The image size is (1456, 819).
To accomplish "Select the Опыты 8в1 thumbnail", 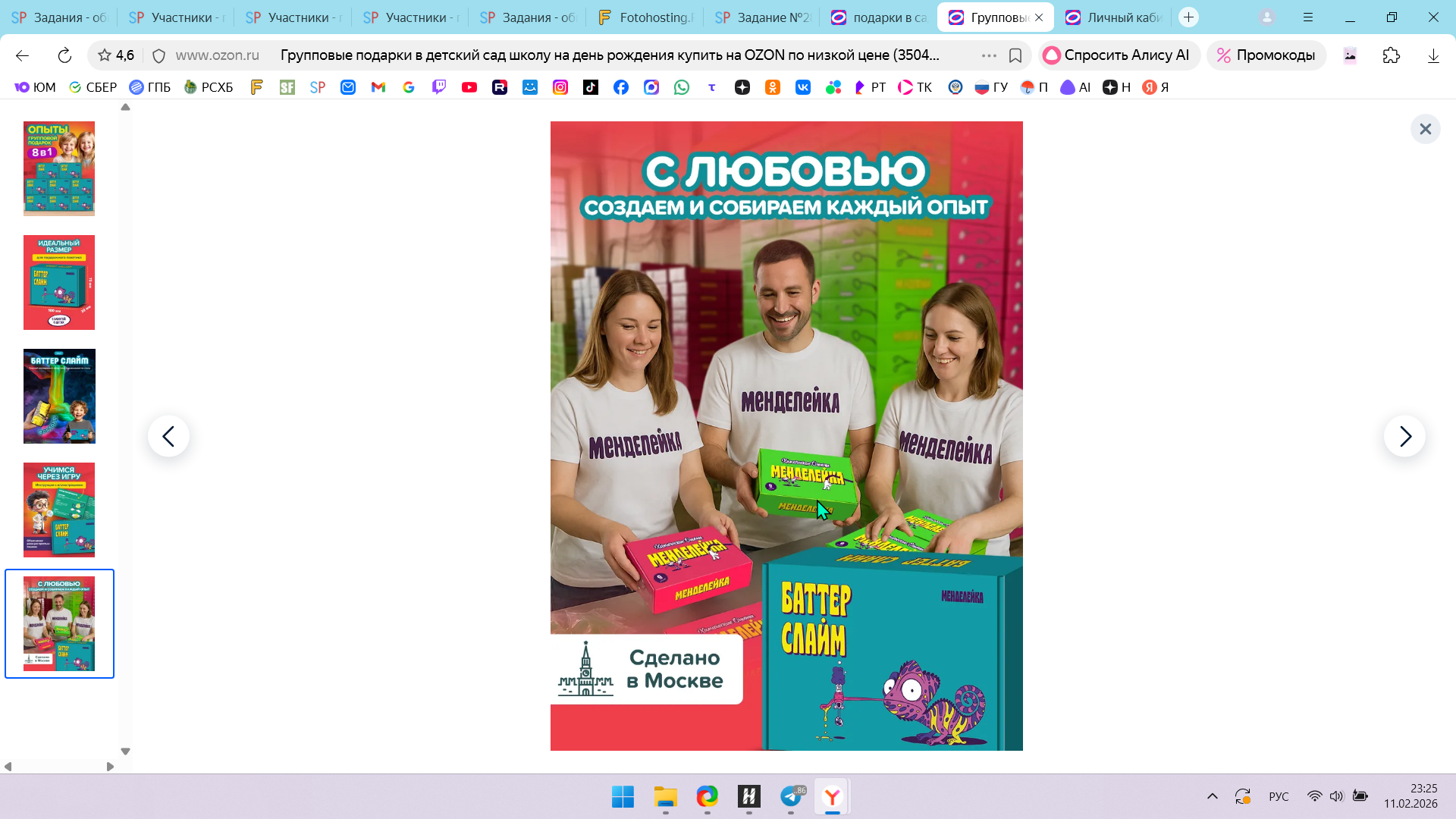I will point(59,168).
